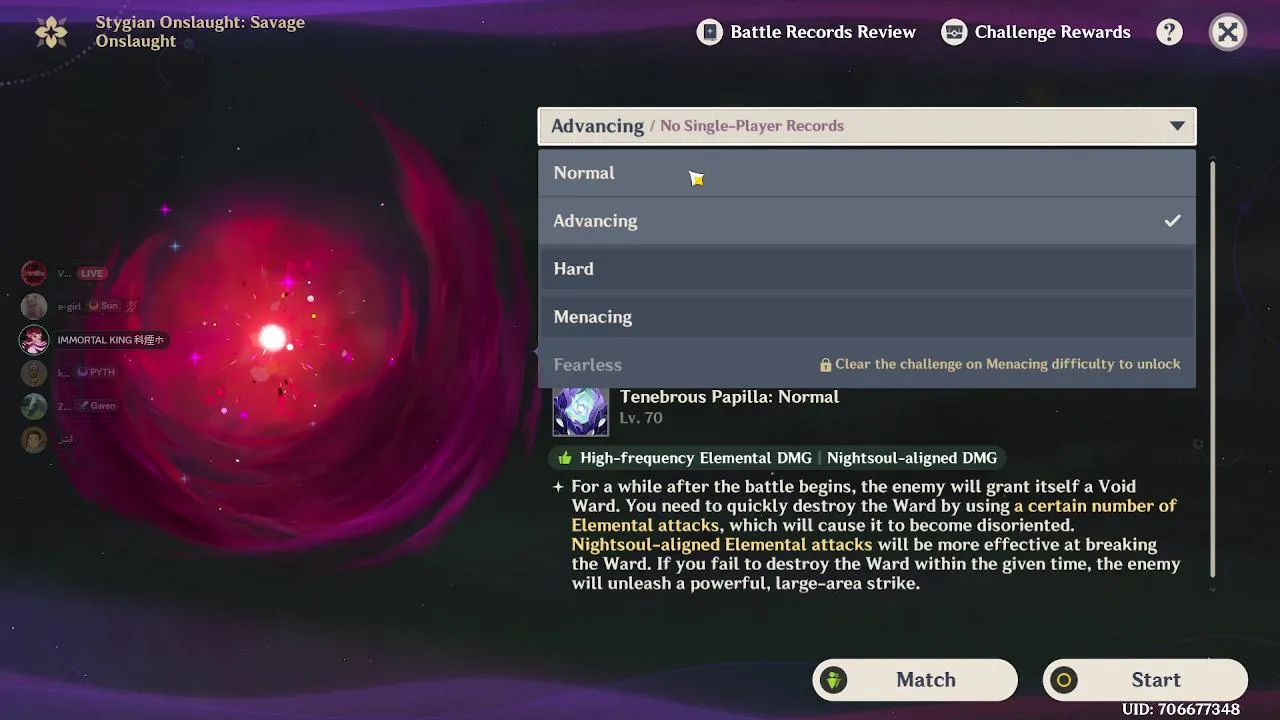Collapse the Advancing difficulty dropdown arrow

pyautogui.click(x=1177, y=126)
